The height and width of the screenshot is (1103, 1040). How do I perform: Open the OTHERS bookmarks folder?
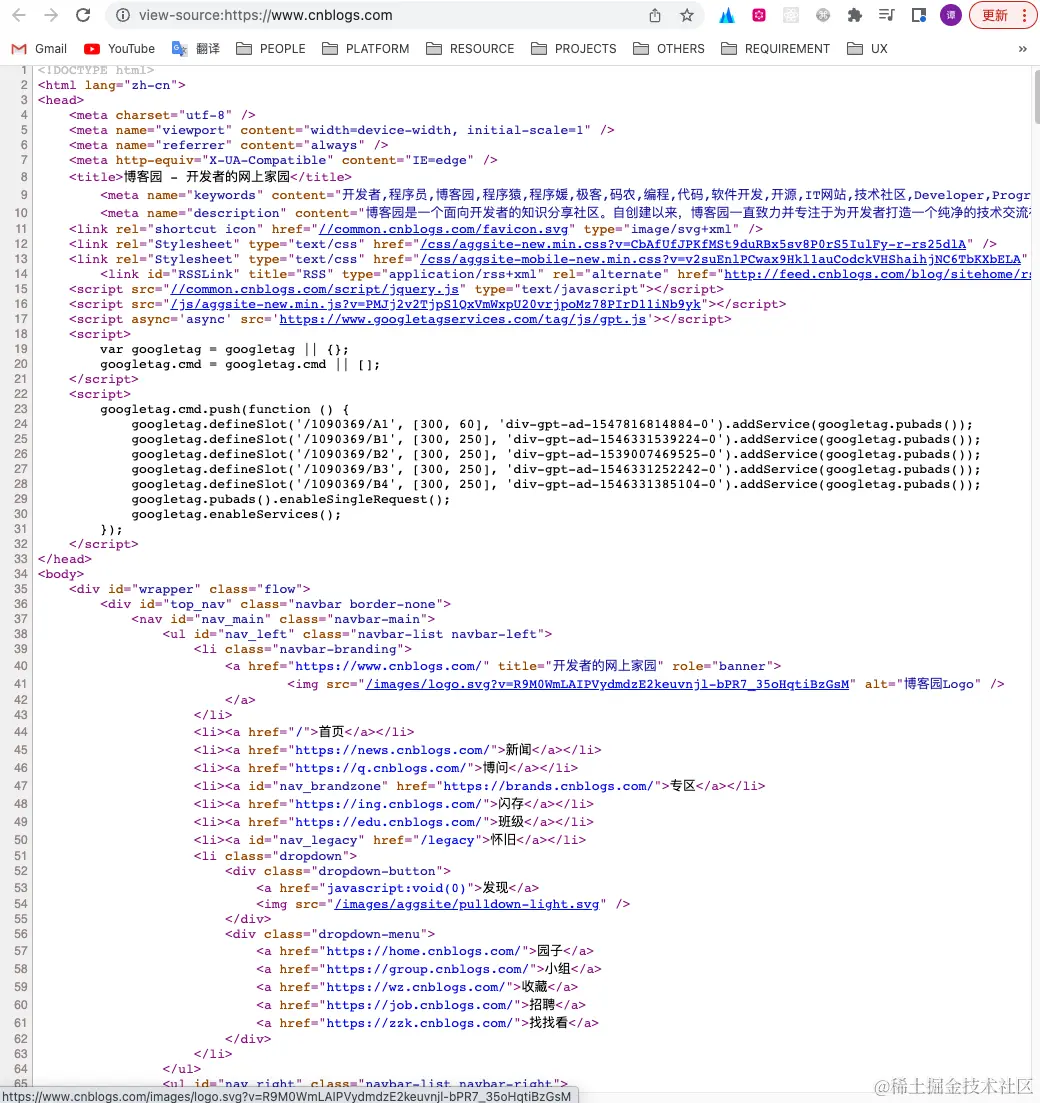click(x=668, y=49)
